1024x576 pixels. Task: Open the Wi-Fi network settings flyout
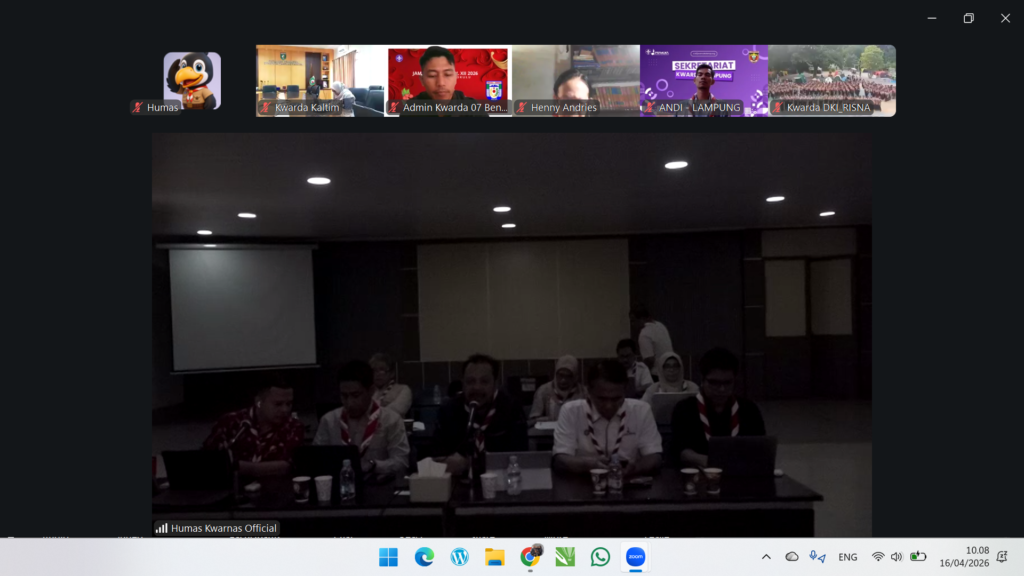[x=878, y=557]
